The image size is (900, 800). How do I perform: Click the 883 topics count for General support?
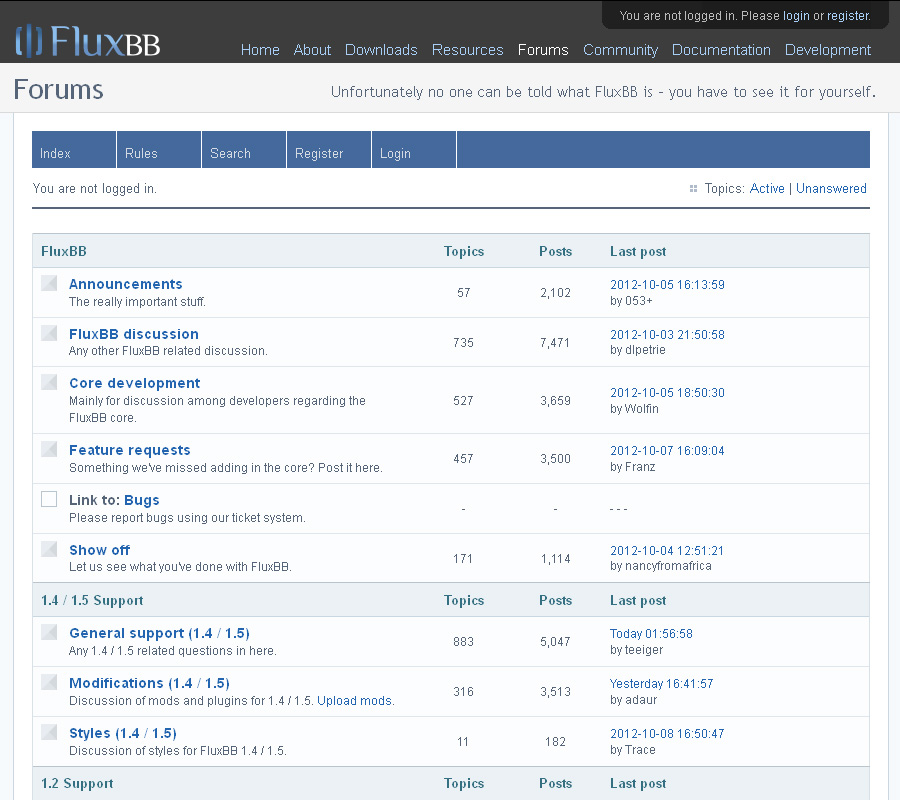(x=463, y=642)
